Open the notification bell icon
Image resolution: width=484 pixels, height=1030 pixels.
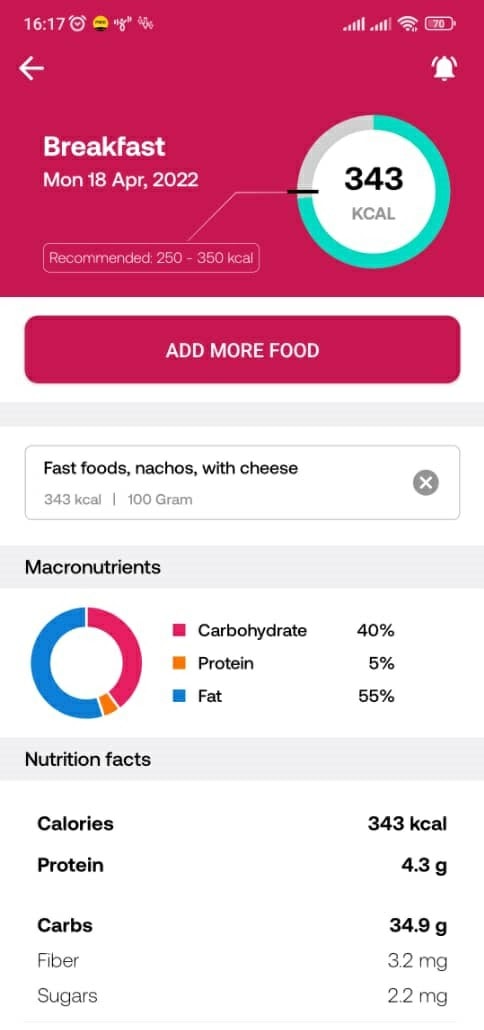click(445, 68)
